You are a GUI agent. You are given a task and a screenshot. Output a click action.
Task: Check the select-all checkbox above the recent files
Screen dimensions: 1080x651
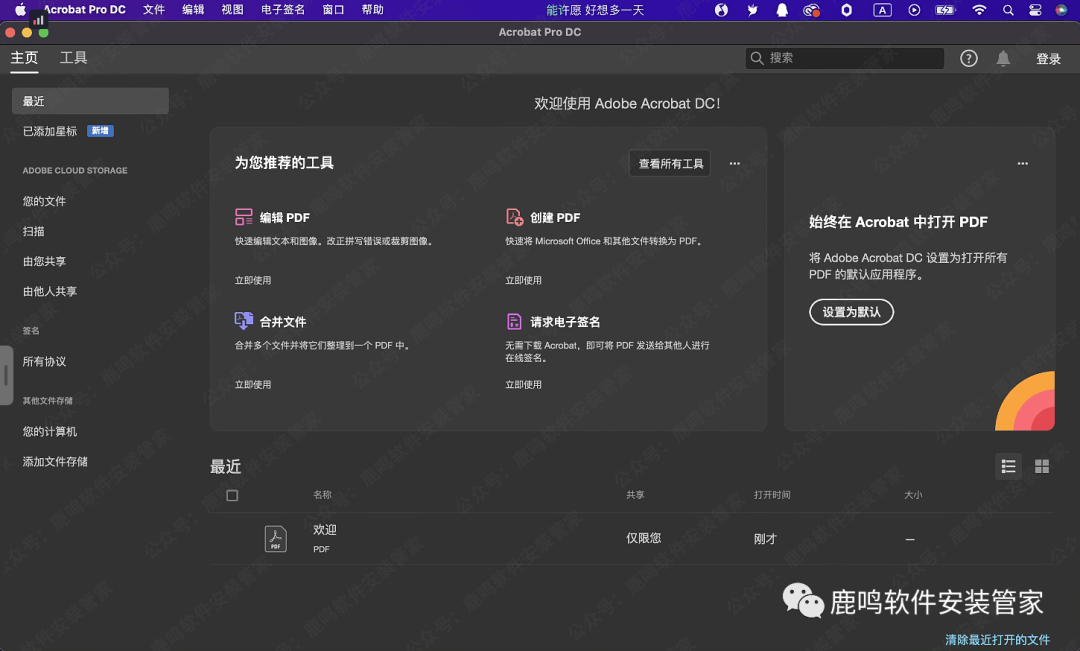tap(232, 495)
